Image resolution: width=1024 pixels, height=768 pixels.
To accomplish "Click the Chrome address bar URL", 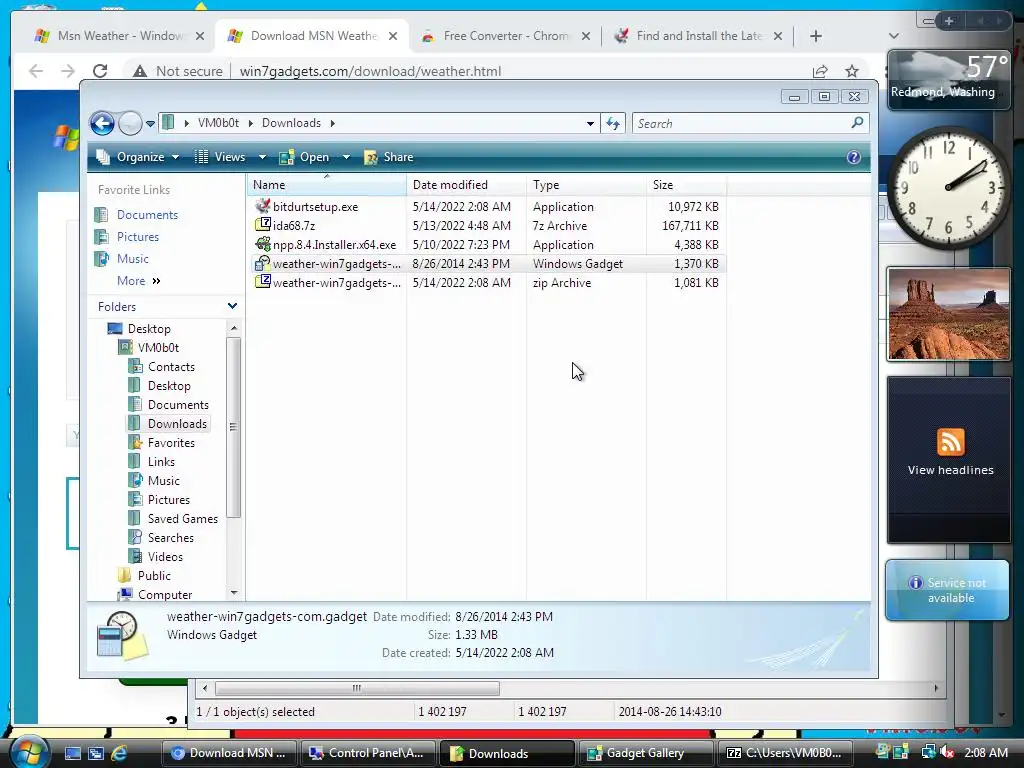I will coord(370,71).
